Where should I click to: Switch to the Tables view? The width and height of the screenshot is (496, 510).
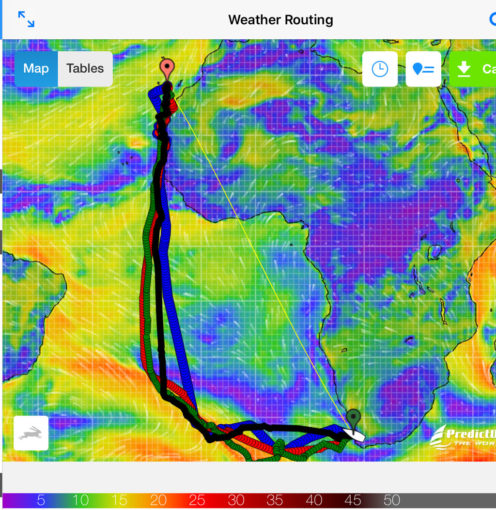85,69
